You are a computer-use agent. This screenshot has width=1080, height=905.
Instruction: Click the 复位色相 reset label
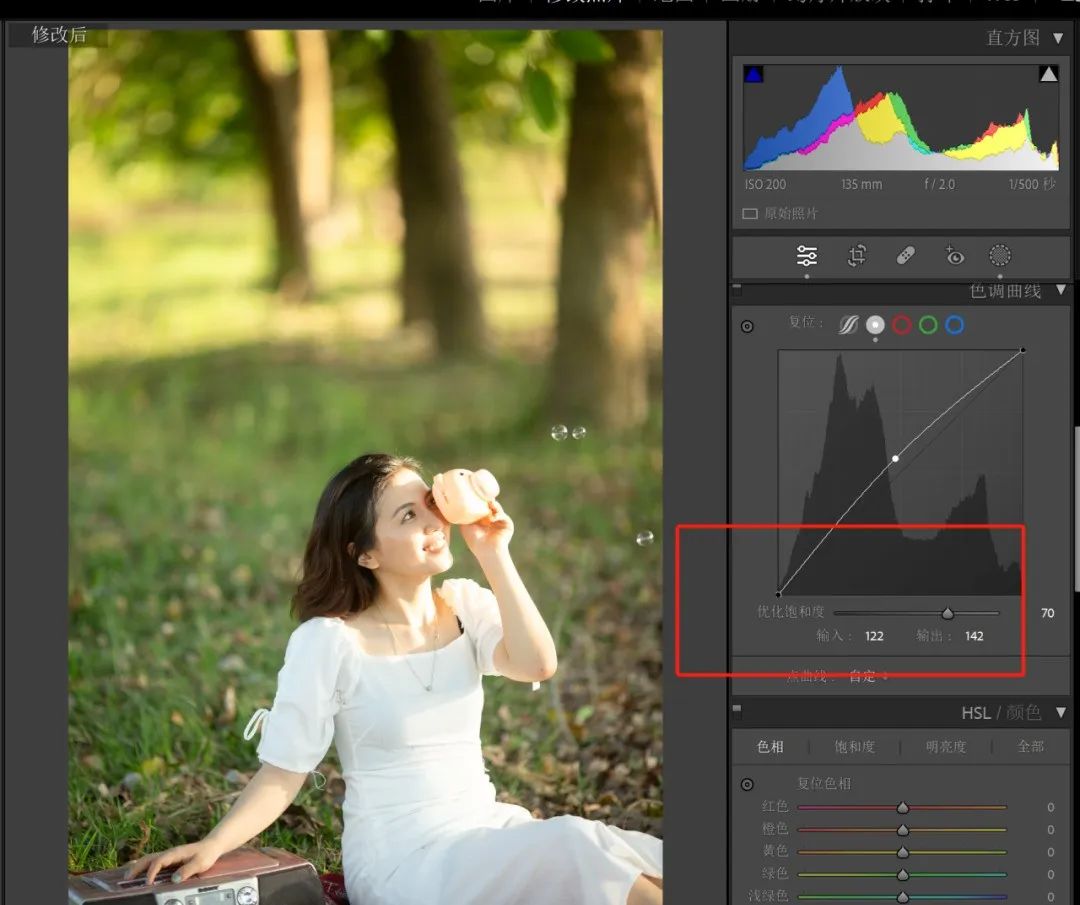[x=824, y=783]
